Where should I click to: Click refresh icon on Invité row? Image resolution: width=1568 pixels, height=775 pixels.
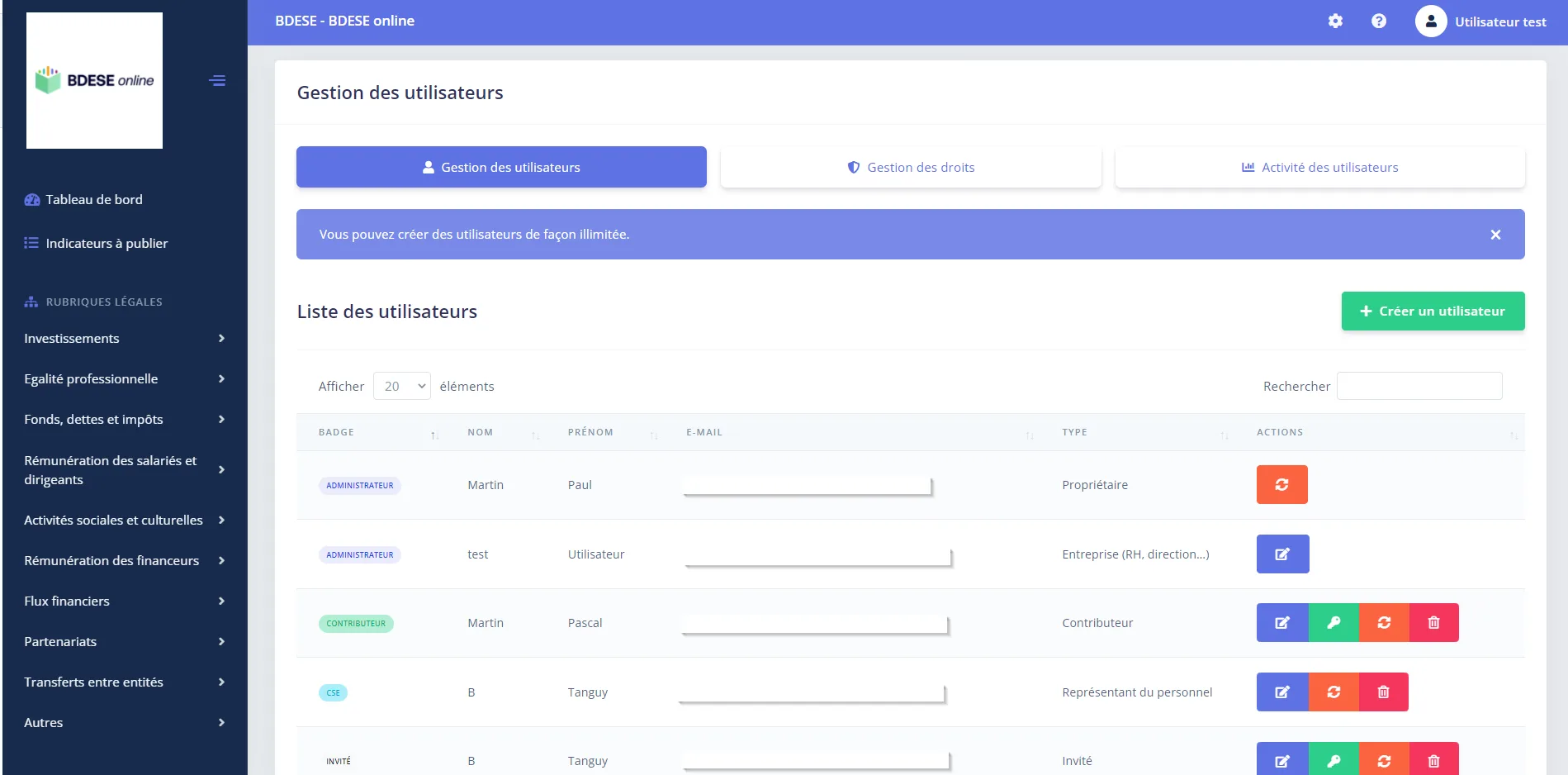point(1384,760)
